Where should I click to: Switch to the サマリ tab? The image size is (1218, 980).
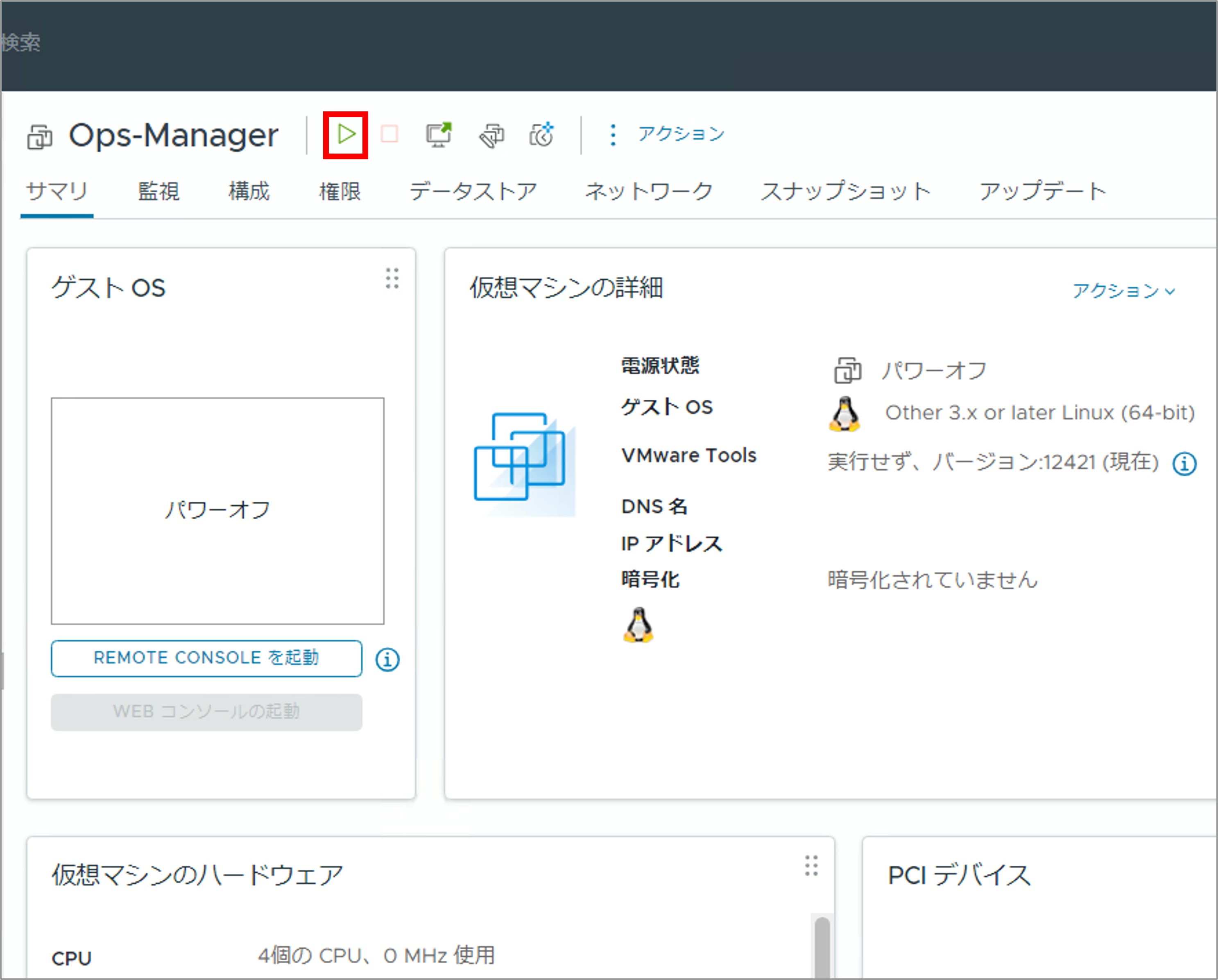click(x=57, y=192)
